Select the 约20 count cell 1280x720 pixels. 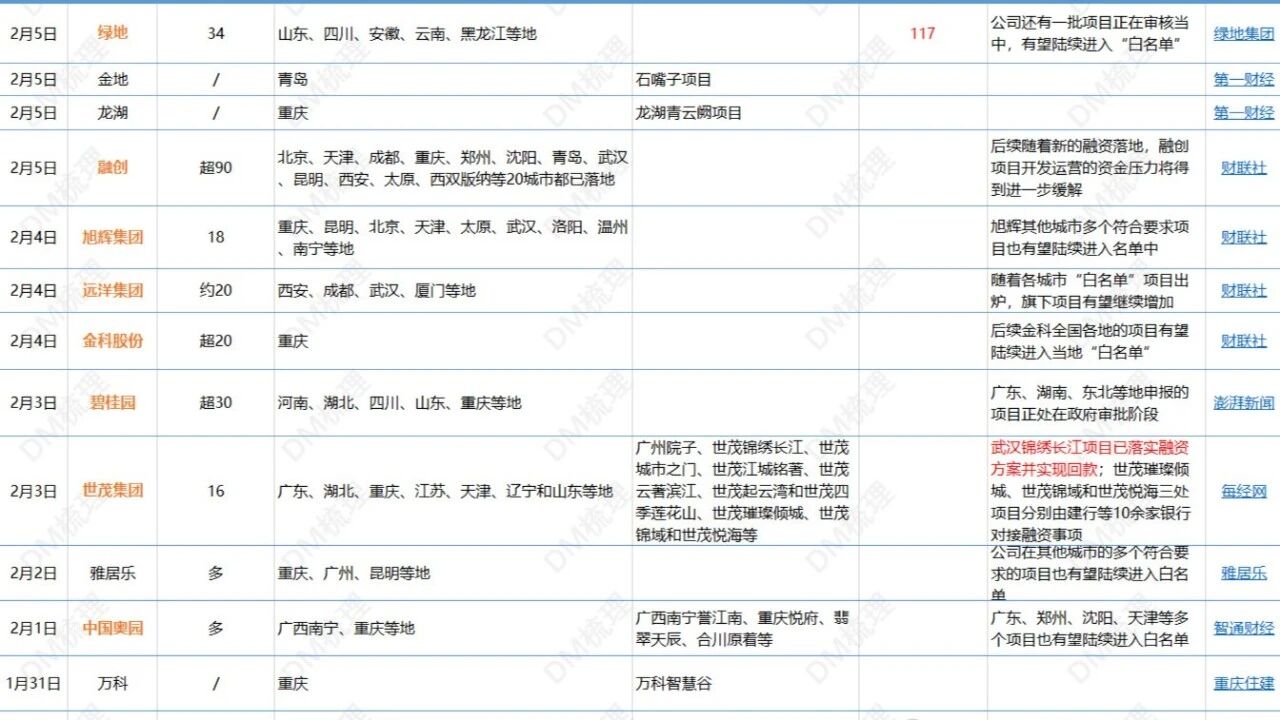tap(216, 290)
